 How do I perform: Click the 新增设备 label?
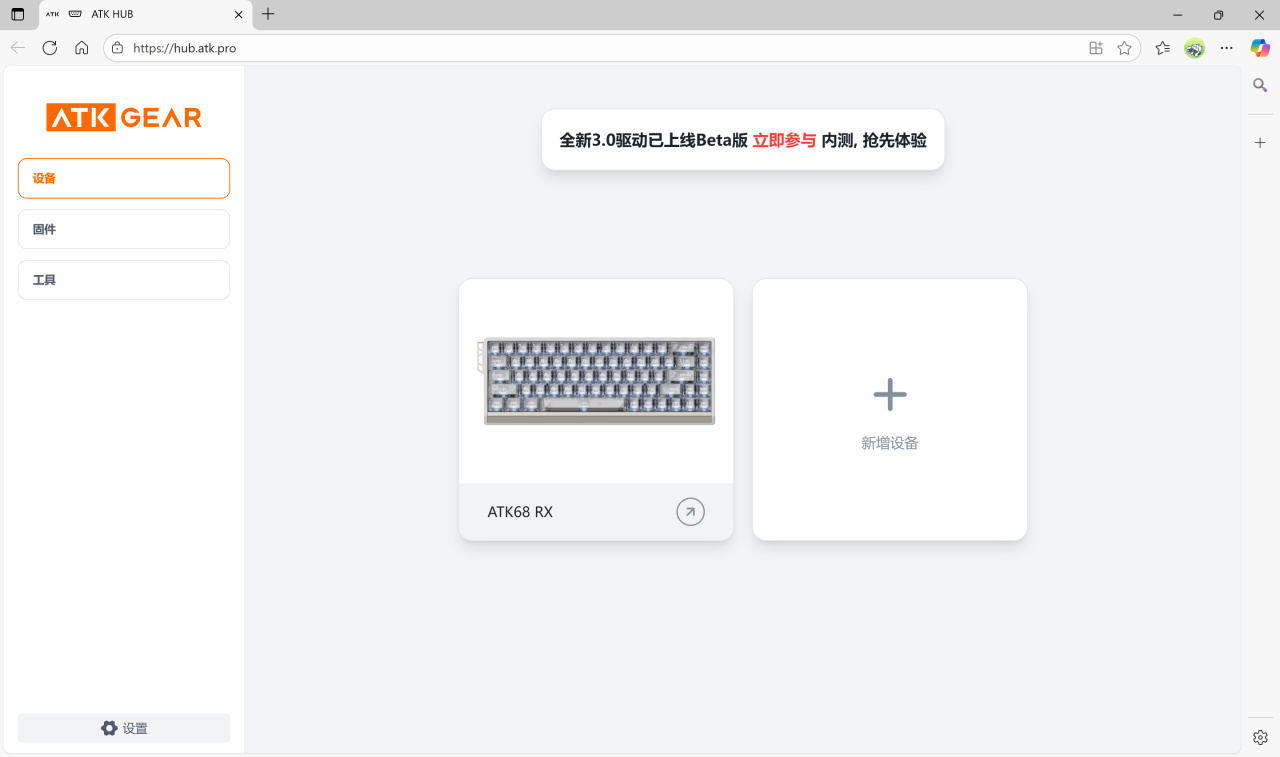pyautogui.click(x=890, y=443)
